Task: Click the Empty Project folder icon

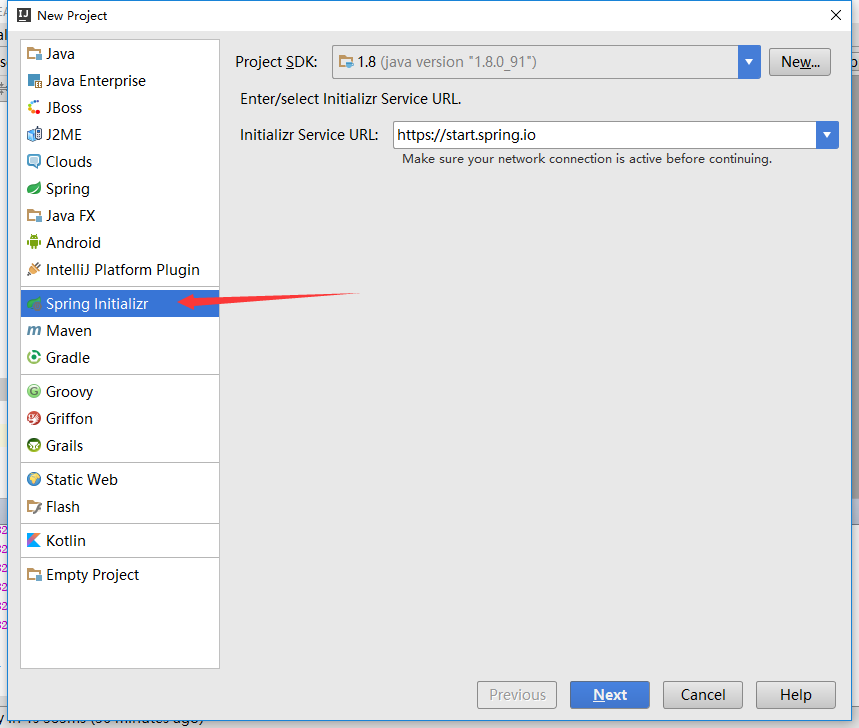Action: tap(34, 574)
